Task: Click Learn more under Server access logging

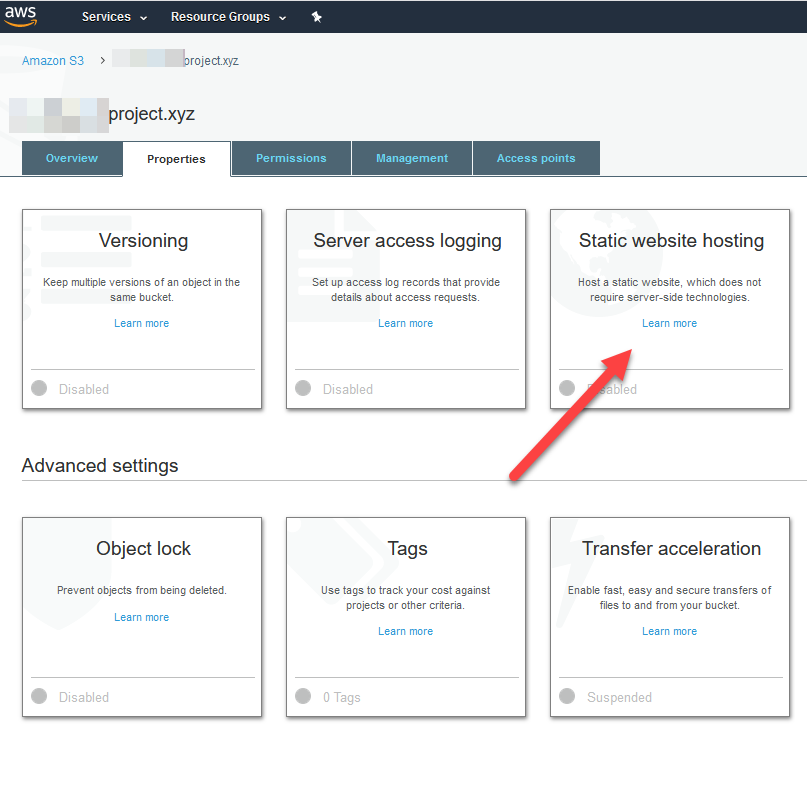Action: pos(406,323)
